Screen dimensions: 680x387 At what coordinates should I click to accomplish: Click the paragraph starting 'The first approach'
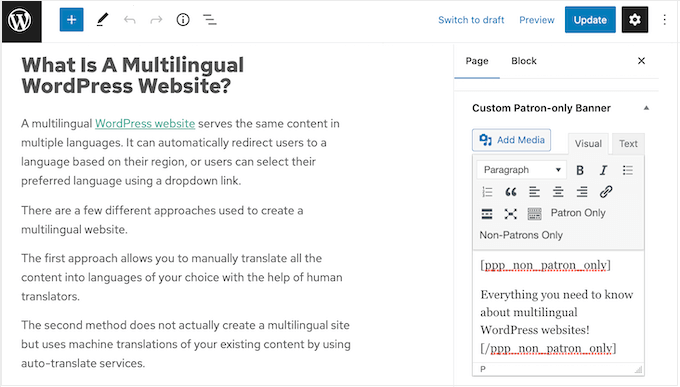(x=182, y=277)
